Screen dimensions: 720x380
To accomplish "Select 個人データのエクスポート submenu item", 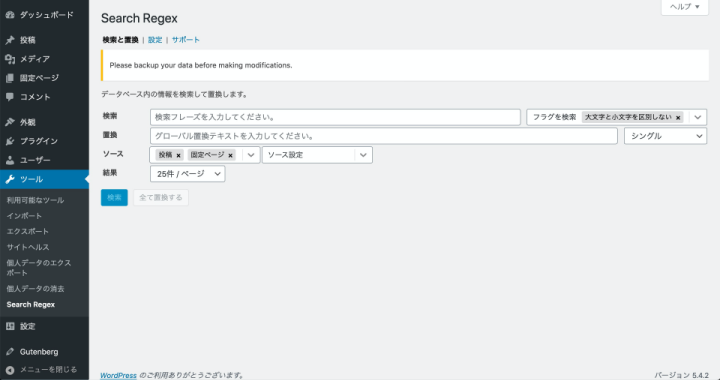I will pos(39,268).
